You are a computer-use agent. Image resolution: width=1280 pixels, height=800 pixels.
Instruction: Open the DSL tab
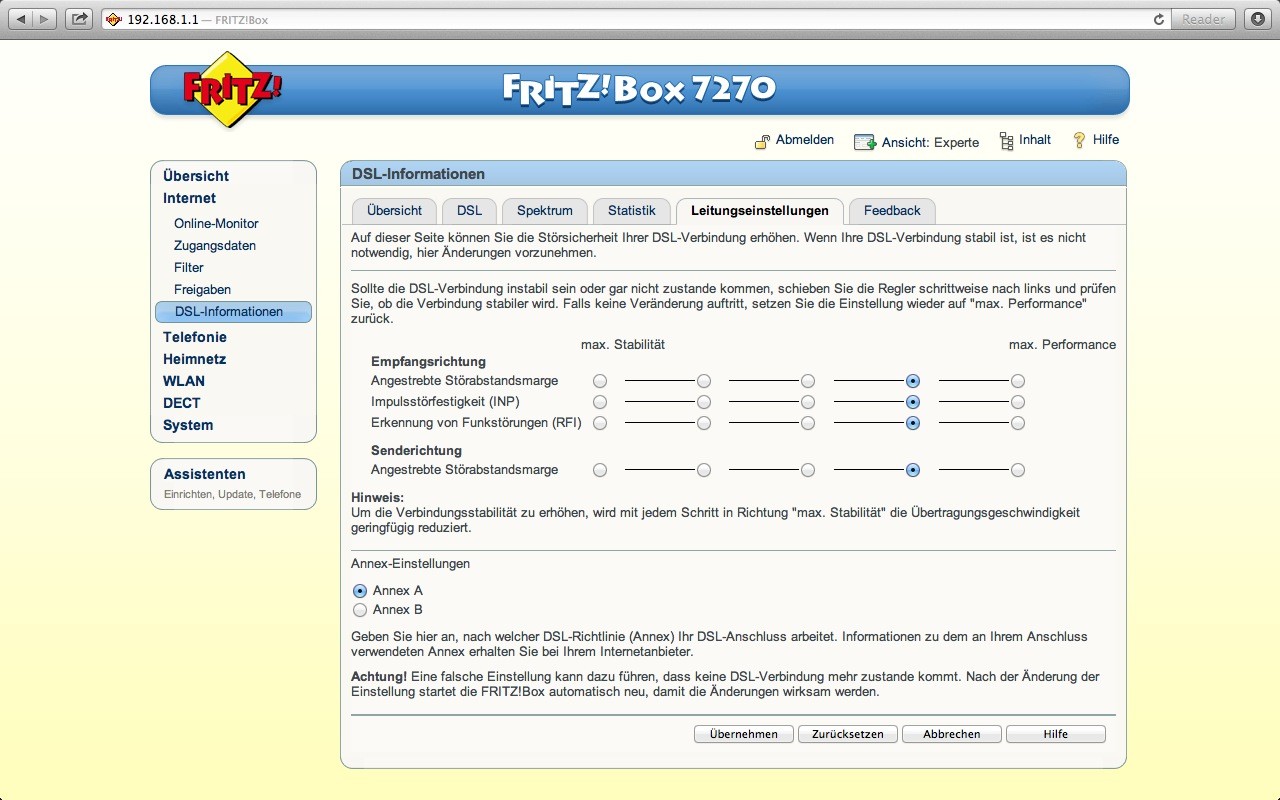[x=469, y=211]
